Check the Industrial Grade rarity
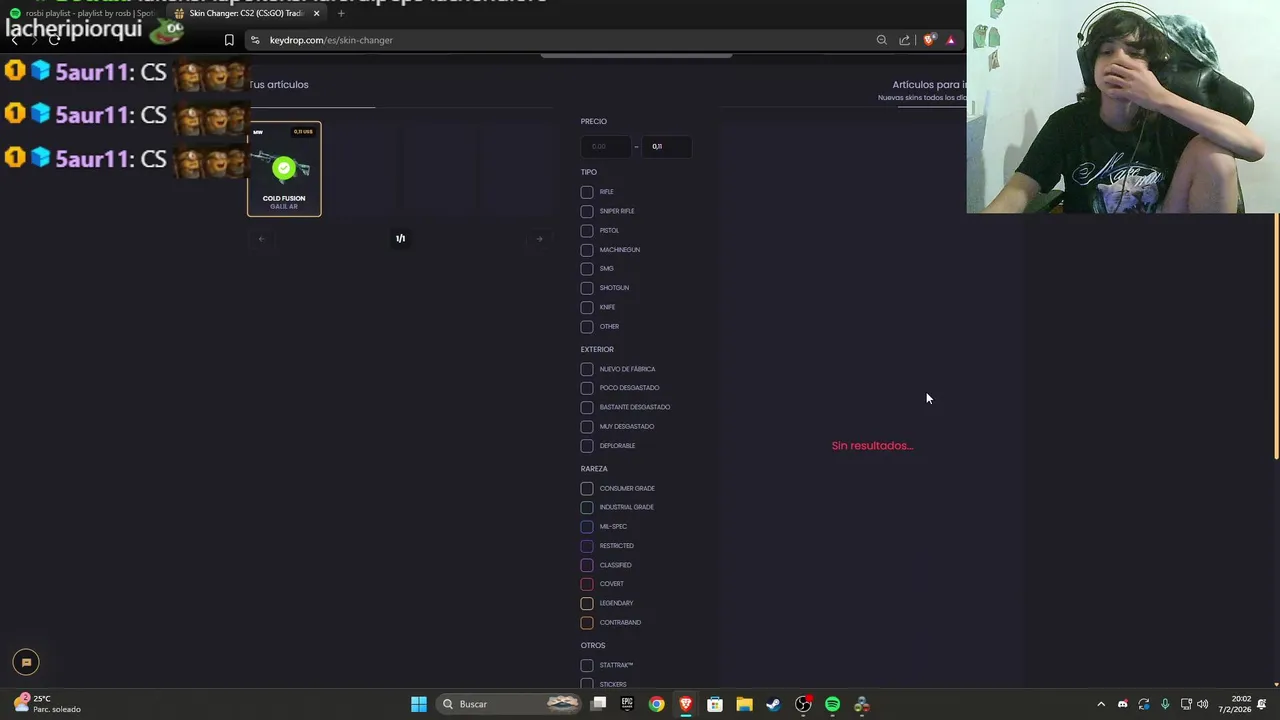1280x720 pixels. point(587,507)
